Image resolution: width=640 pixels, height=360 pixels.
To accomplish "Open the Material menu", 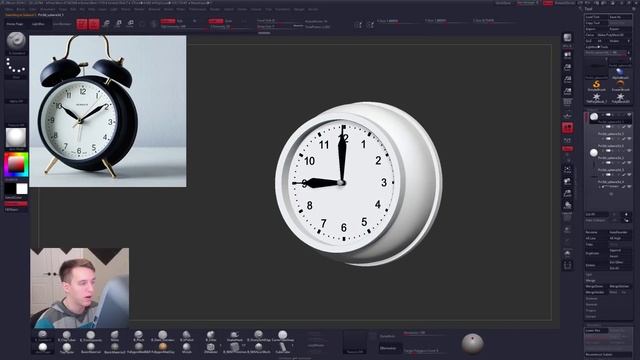I will point(154,9).
